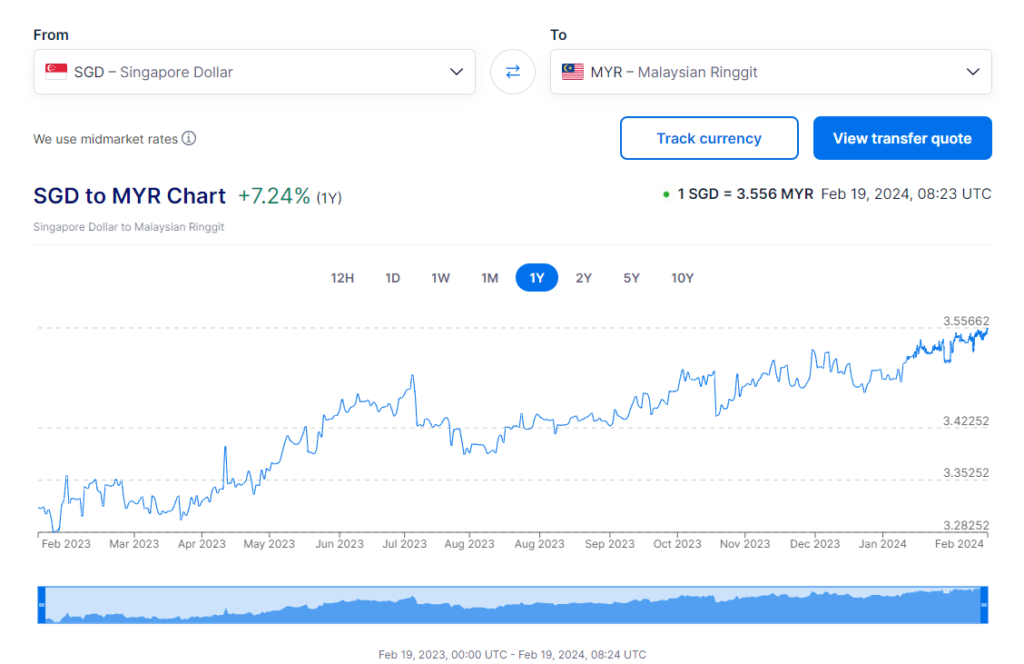This screenshot has height=664, width=1024.
Task: Click the Track currency button
Action: tap(709, 139)
